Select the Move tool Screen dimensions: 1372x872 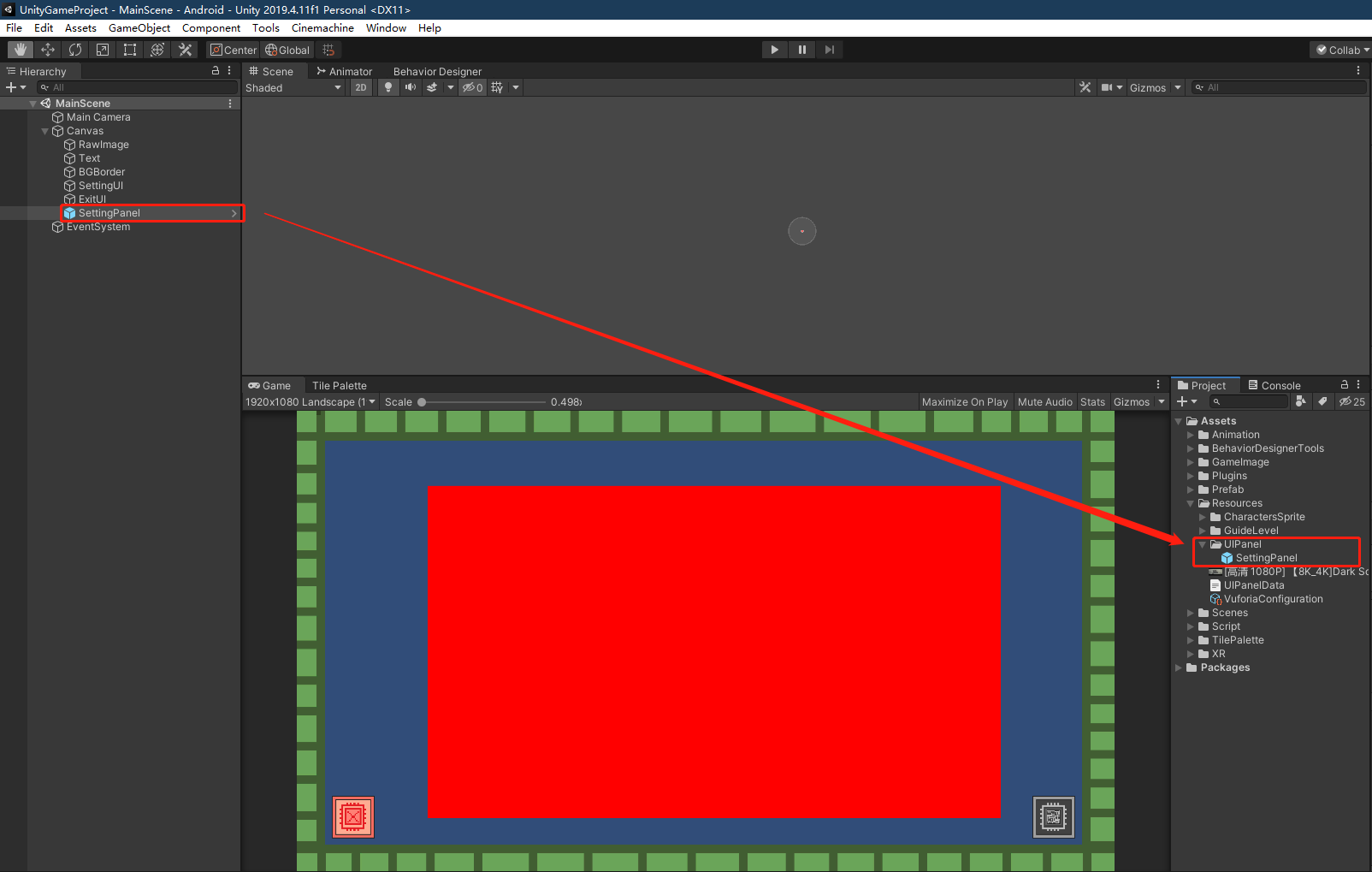(48, 50)
